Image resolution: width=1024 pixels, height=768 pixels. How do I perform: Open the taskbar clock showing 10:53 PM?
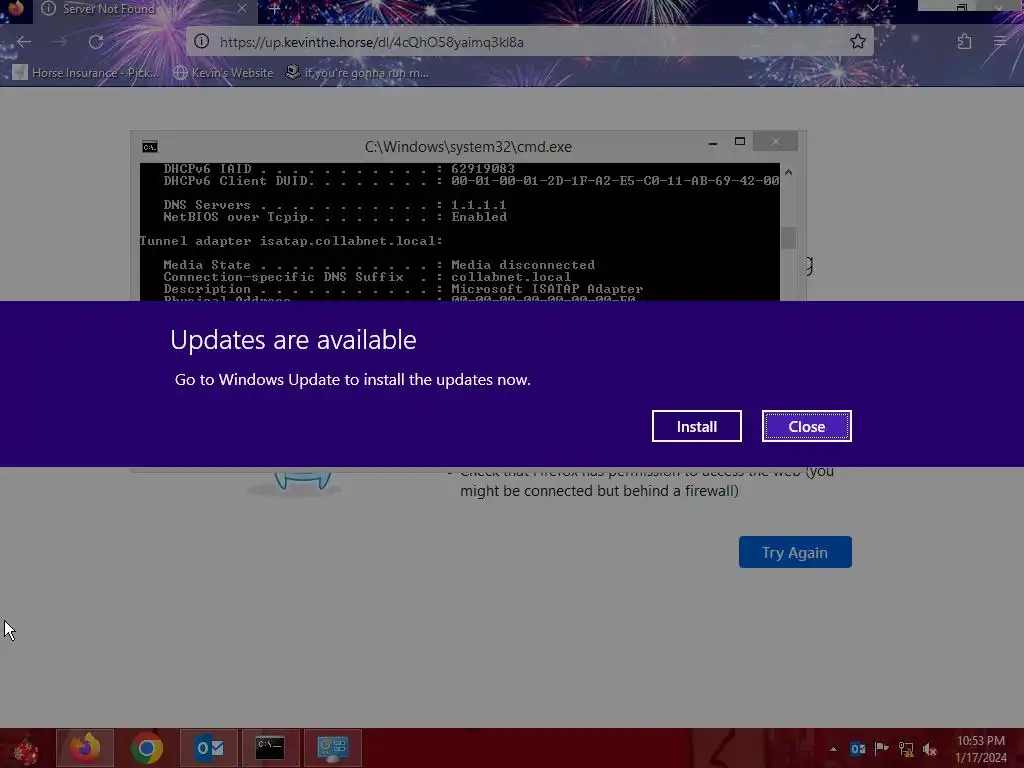point(980,749)
